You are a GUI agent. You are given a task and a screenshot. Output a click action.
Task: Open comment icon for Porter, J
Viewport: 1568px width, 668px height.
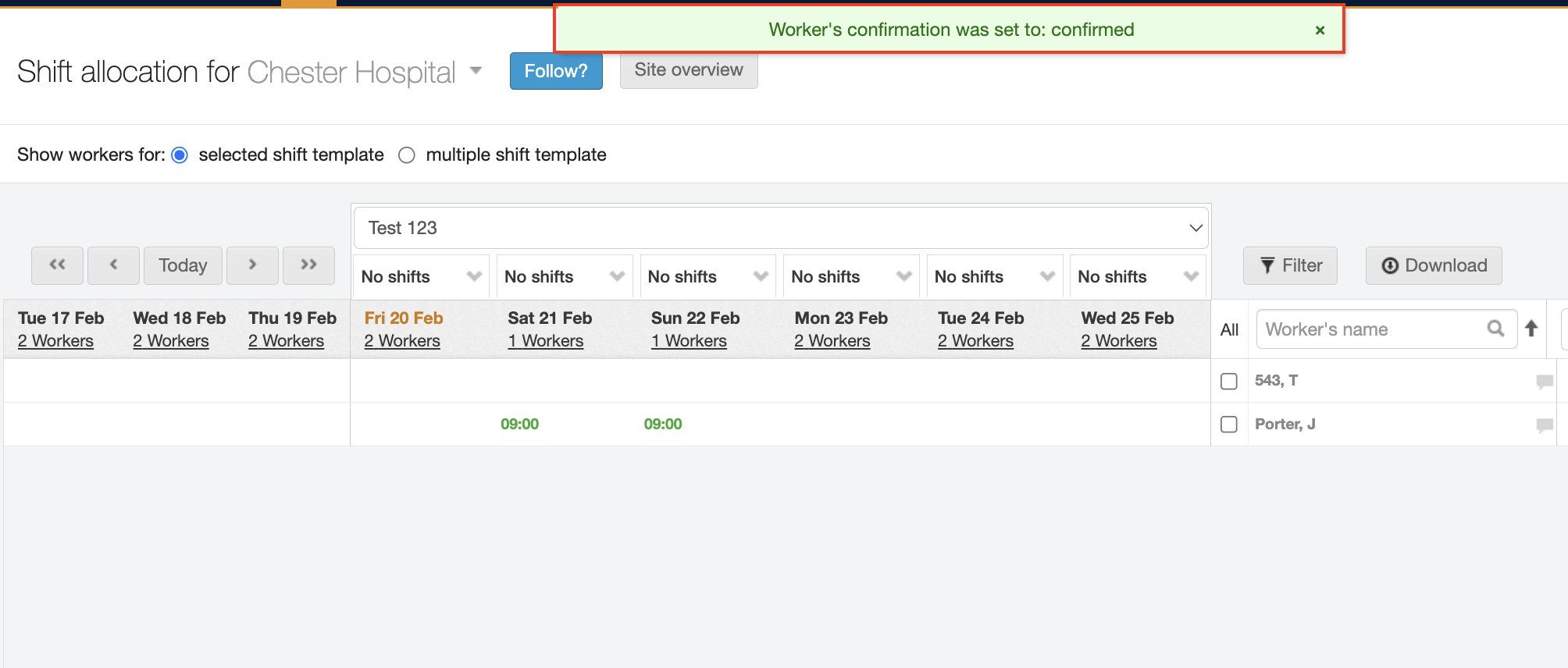[x=1544, y=425]
